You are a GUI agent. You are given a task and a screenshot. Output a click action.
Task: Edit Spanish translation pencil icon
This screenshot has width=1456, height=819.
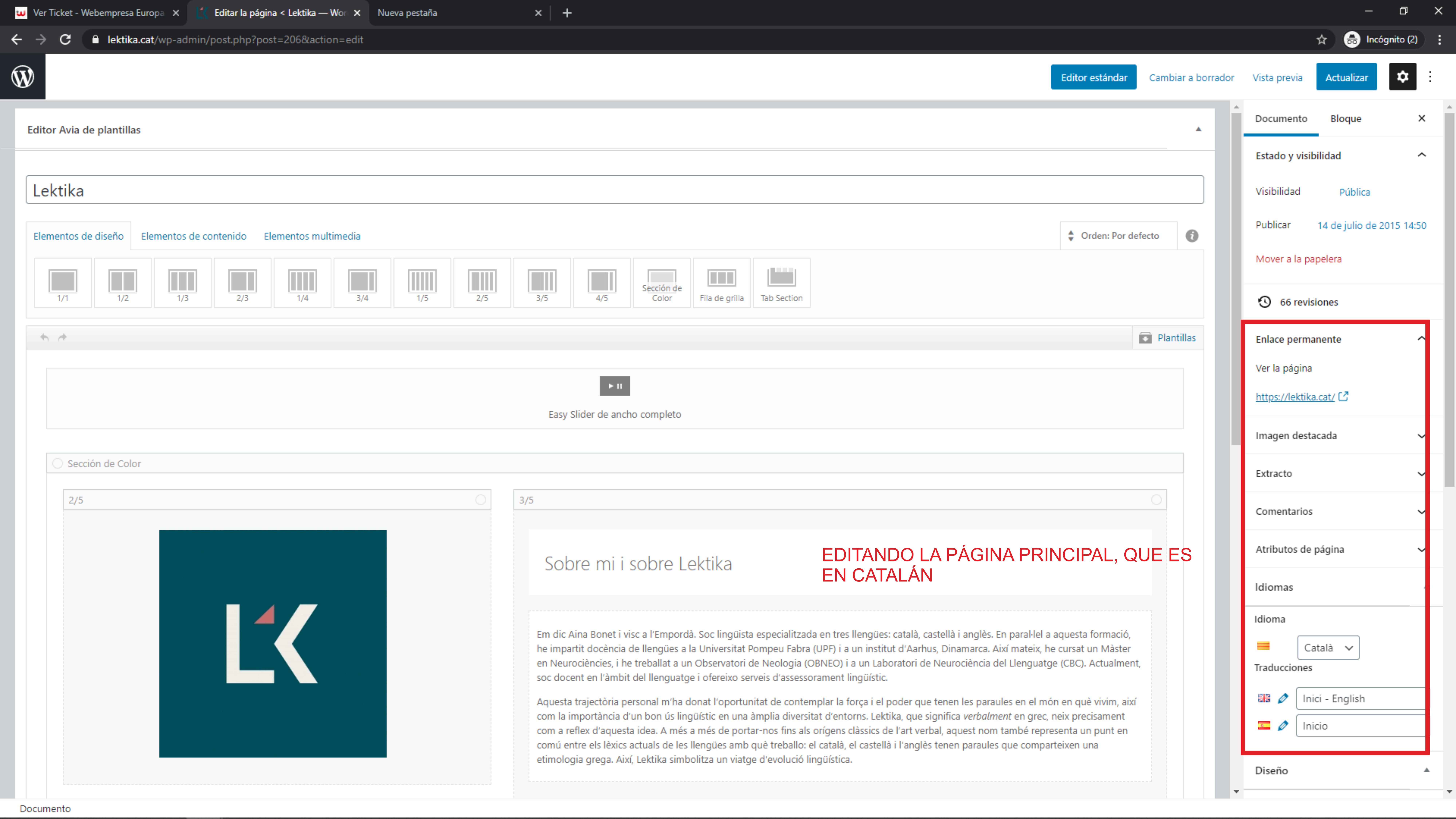(x=1283, y=726)
